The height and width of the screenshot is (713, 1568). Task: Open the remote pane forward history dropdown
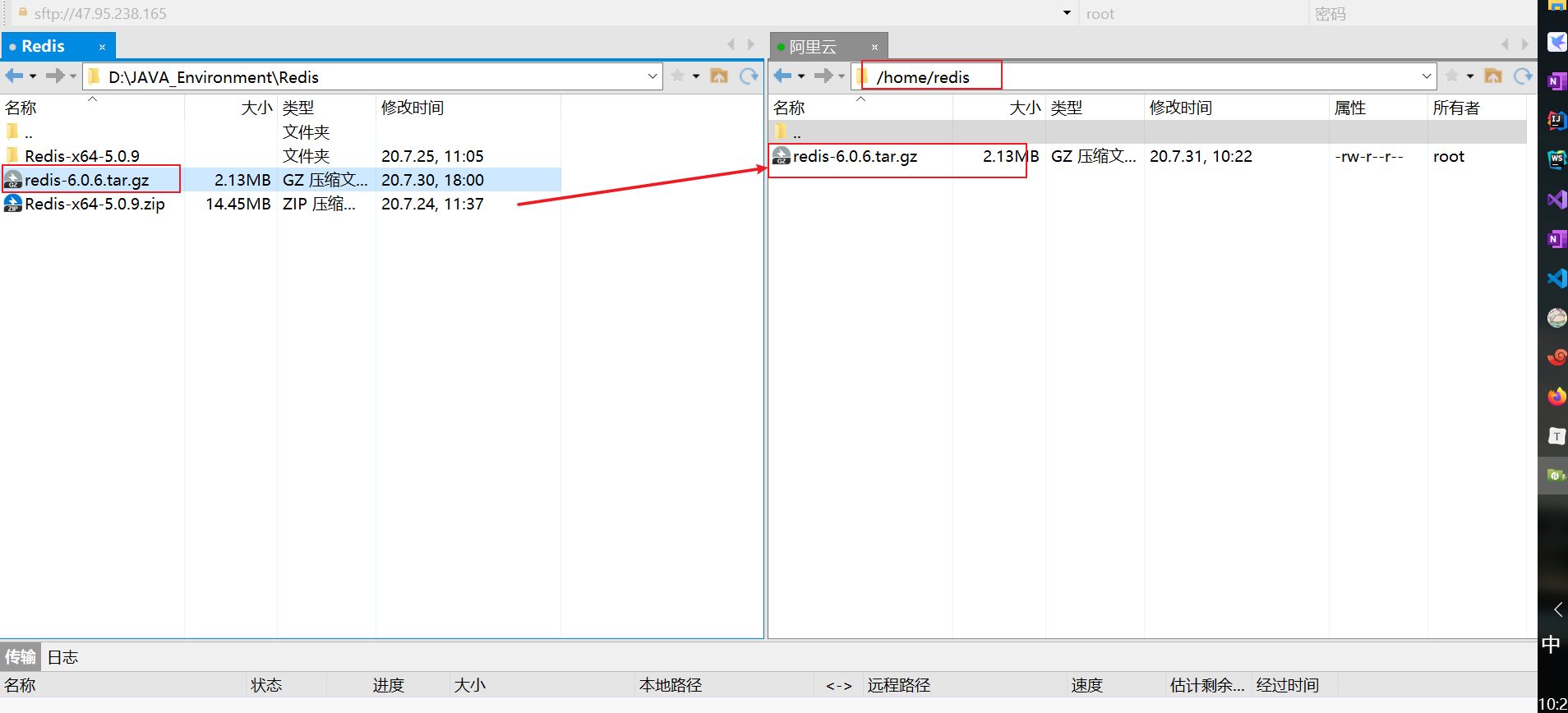(842, 76)
